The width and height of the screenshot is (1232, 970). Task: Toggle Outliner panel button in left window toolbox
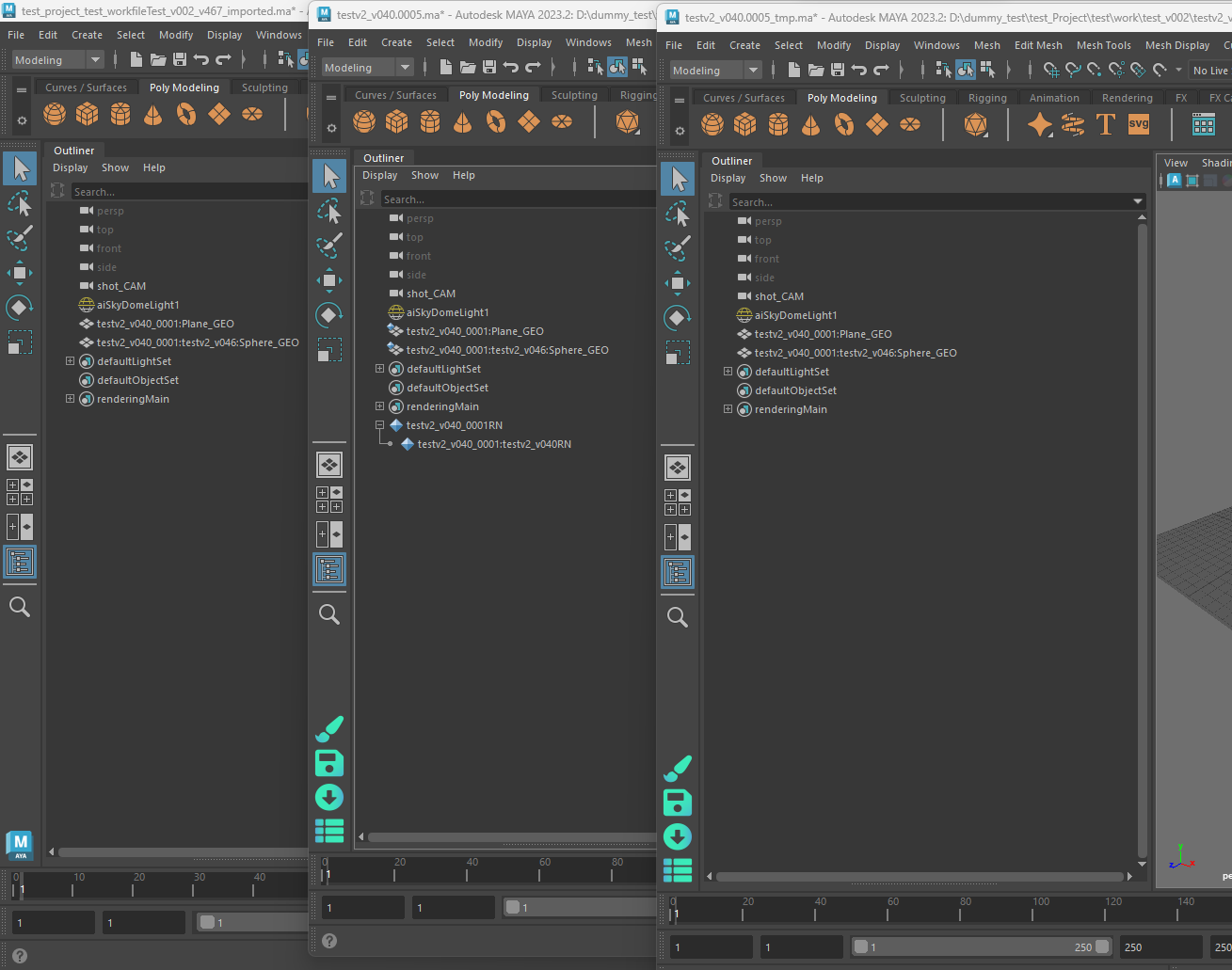pos(20,562)
